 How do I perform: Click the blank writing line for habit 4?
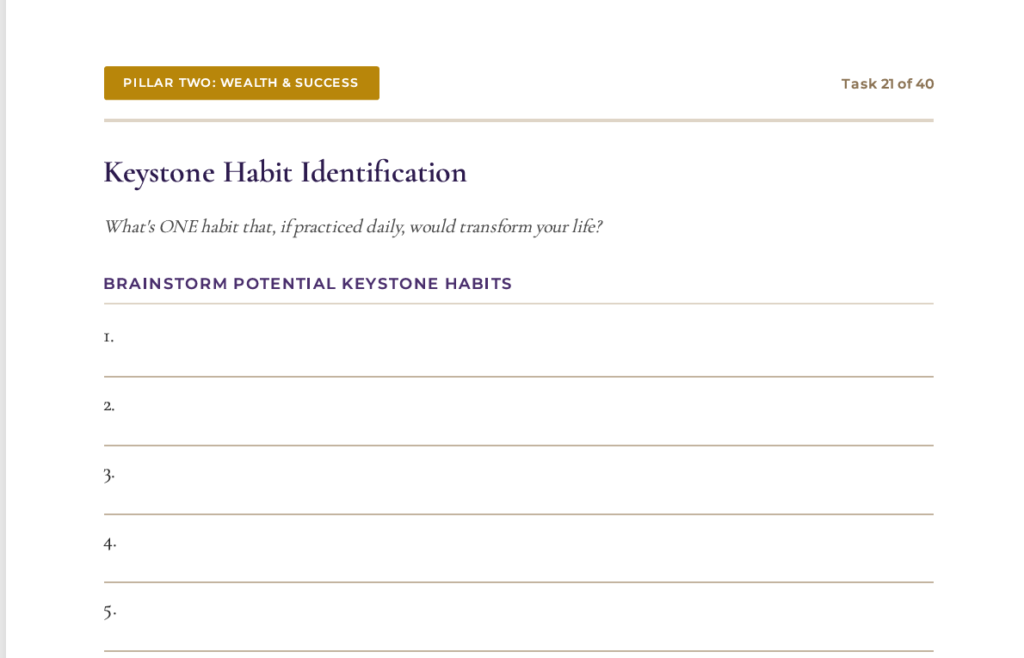coord(520,564)
